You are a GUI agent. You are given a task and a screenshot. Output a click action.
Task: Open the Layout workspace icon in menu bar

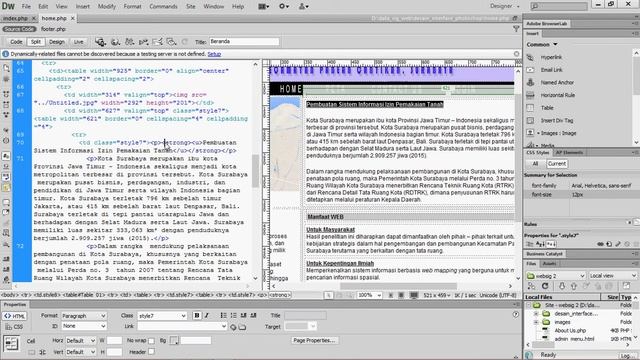click(x=264, y=6)
